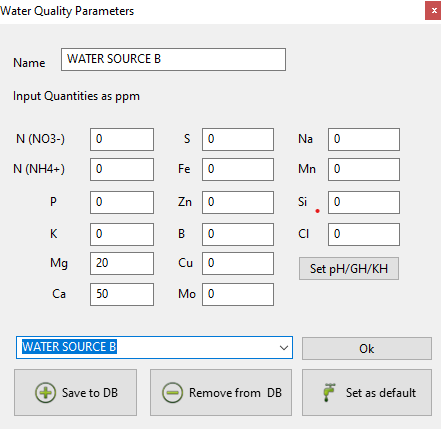Click the Cl ppm input field
Image resolution: width=441 pixels, height=429 pixels.
364,234
